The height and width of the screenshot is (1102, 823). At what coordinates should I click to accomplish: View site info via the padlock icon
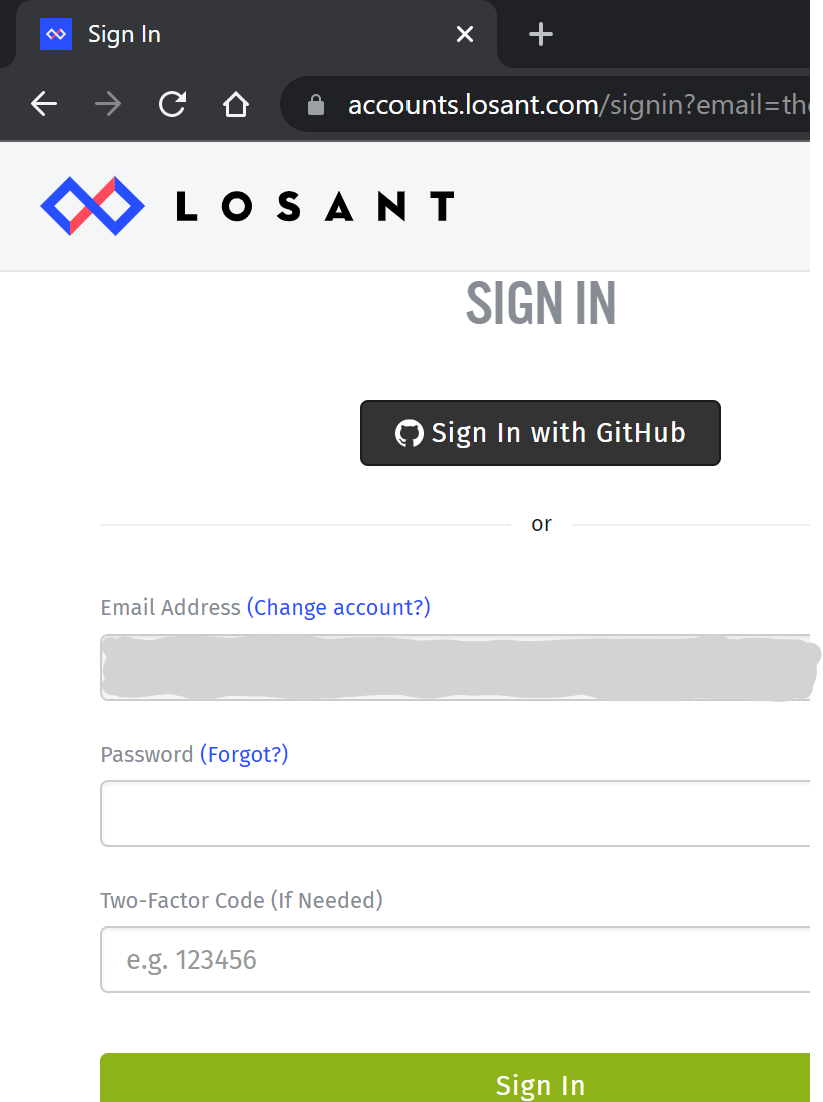[316, 105]
